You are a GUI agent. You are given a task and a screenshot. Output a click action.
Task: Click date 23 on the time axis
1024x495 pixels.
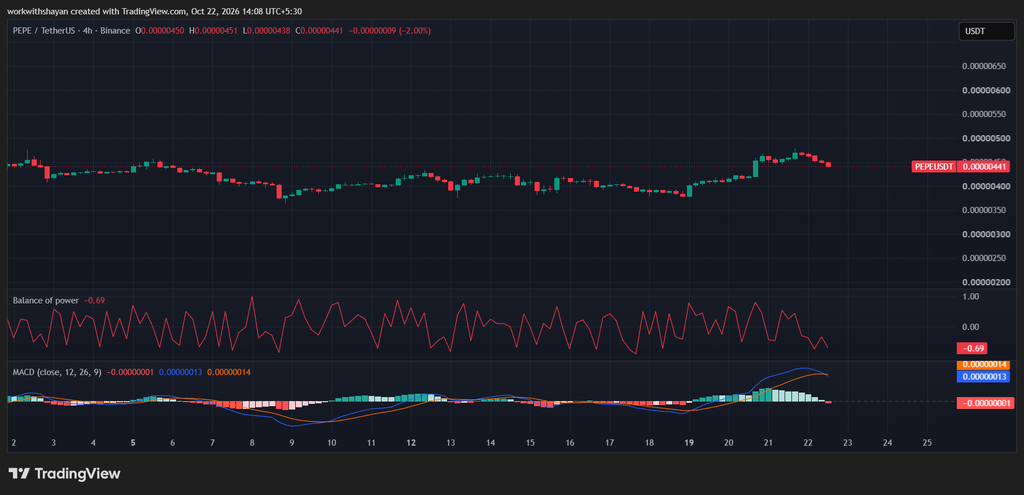848,443
